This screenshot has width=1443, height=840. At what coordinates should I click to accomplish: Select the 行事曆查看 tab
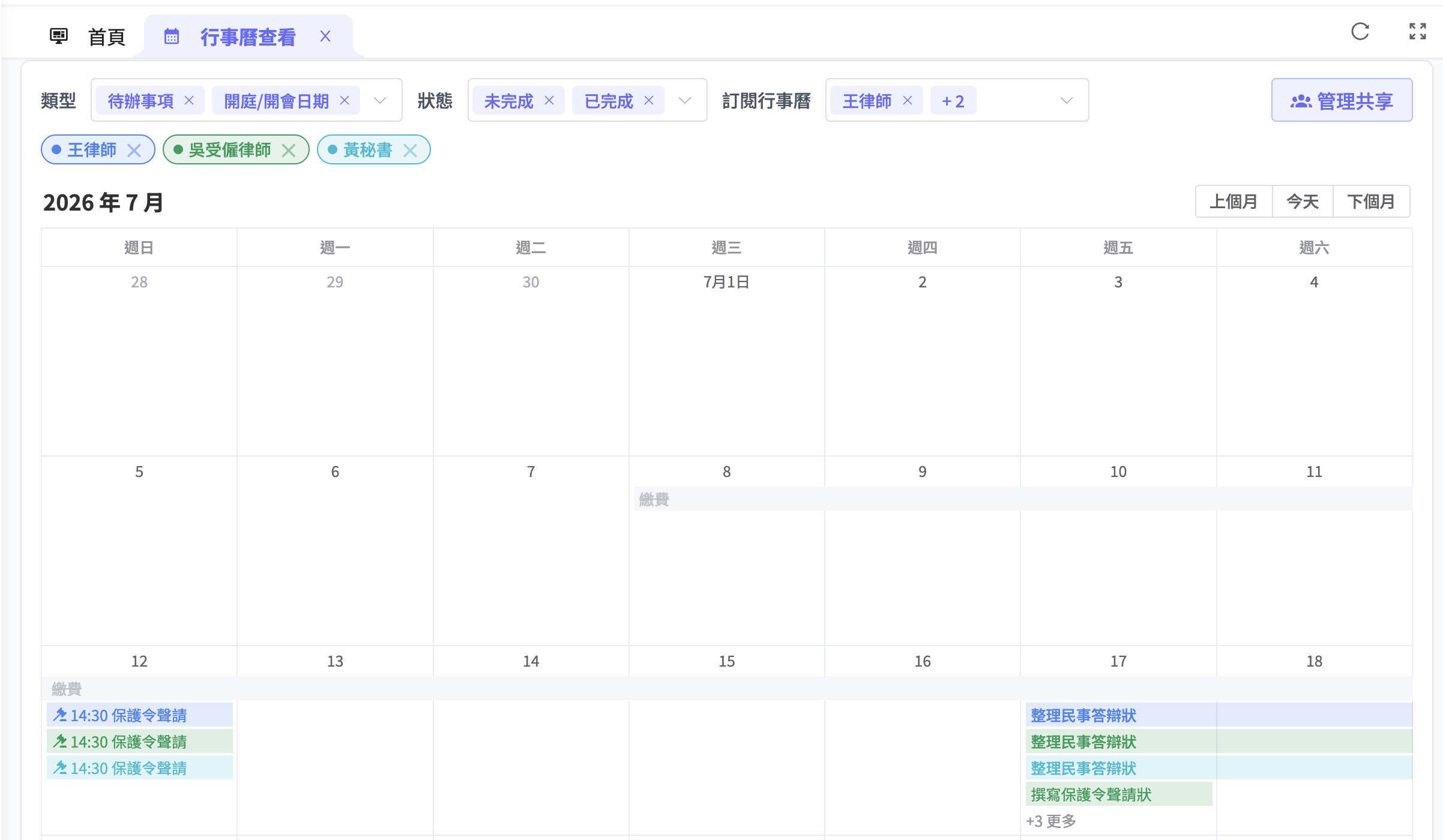[247, 37]
